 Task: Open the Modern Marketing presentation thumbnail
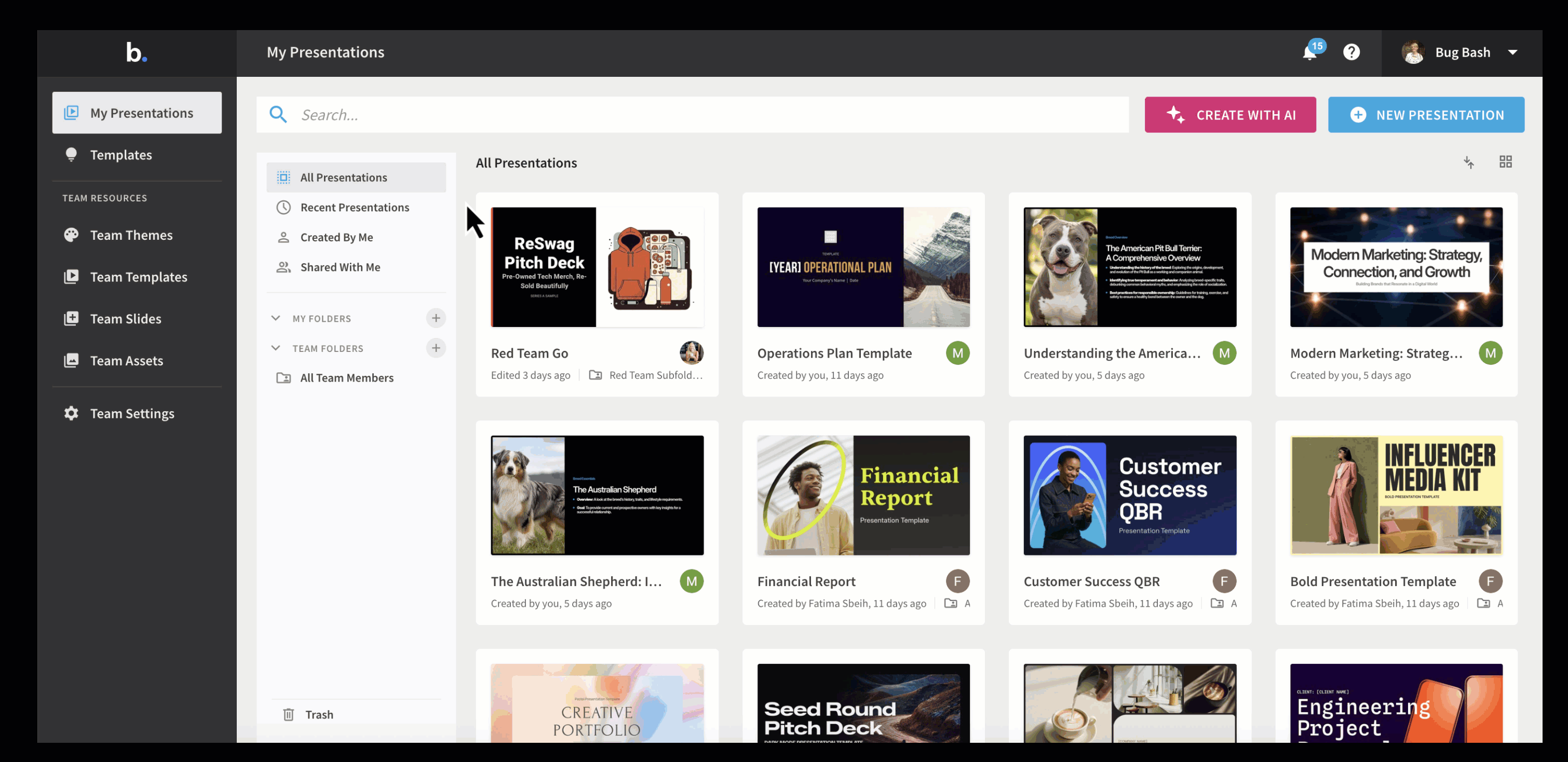coord(1396,267)
